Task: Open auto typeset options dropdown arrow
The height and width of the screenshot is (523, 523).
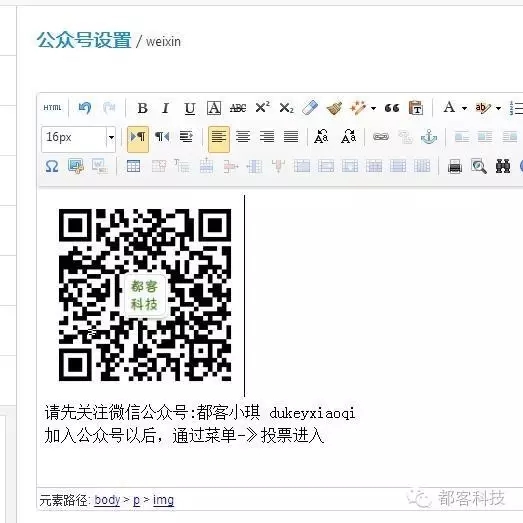Action: (374, 108)
